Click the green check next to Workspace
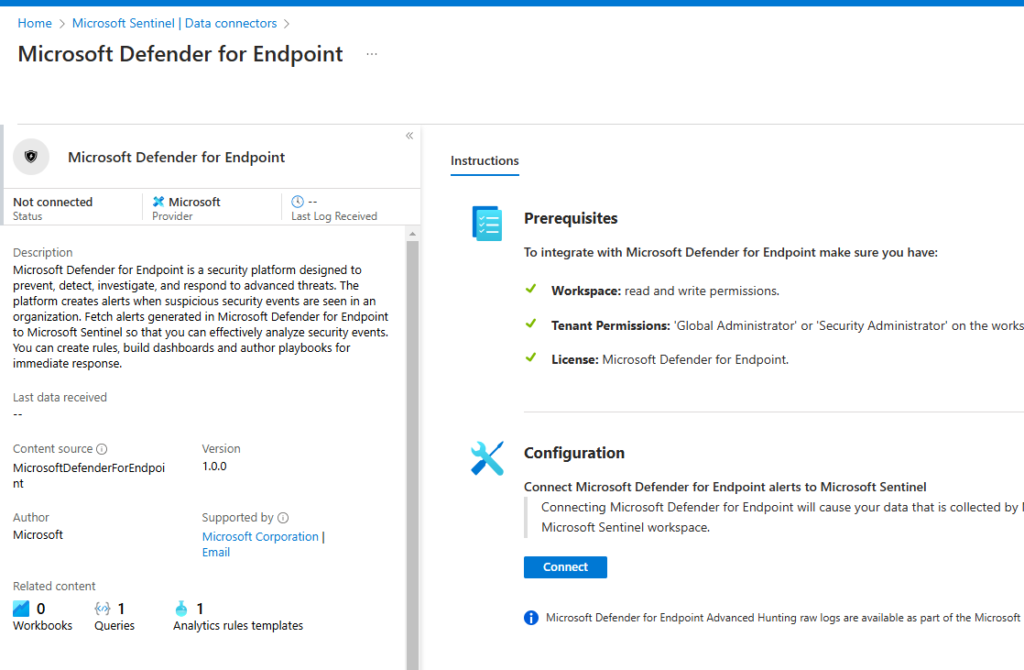 click(x=531, y=289)
